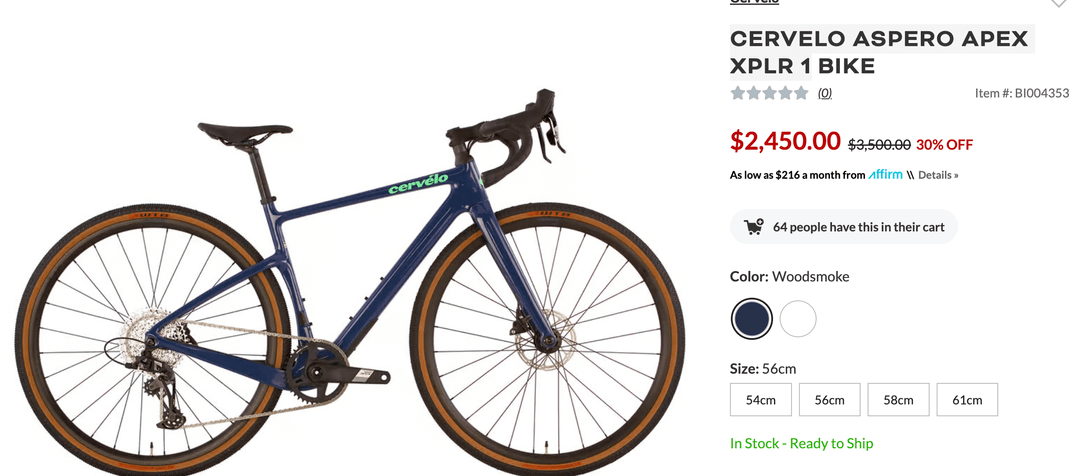Image resolution: width=1080 pixels, height=476 pixels.
Task: Click the In Stock - Ready to Ship text
Action: click(802, 444)
